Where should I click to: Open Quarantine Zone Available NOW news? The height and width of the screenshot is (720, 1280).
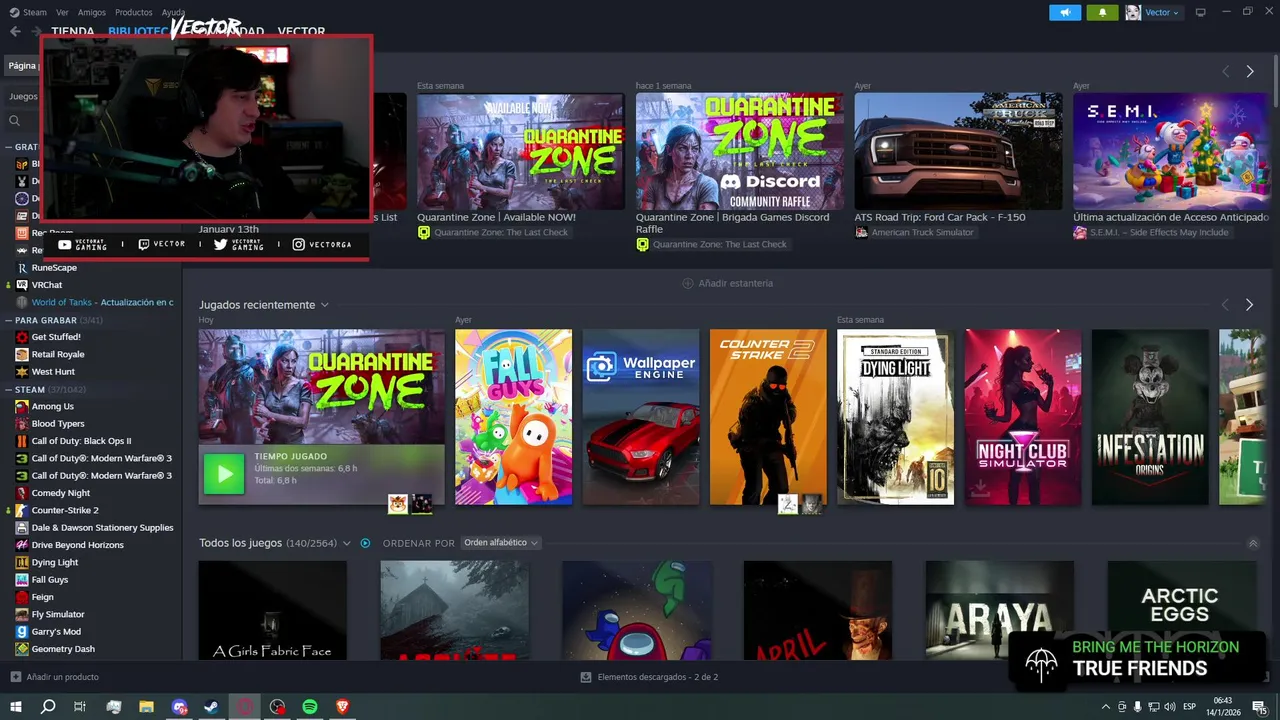pyautogui.click(x=520, y=151)
